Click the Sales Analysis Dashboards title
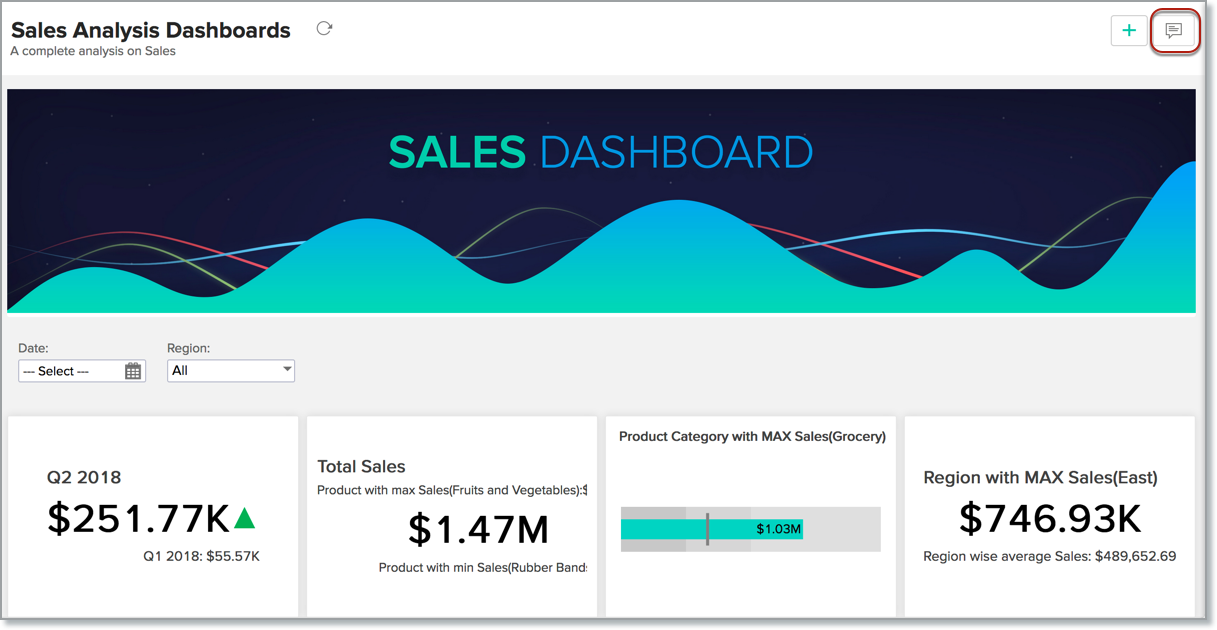The image size is (1217, 630). click(x=151, y=30)
